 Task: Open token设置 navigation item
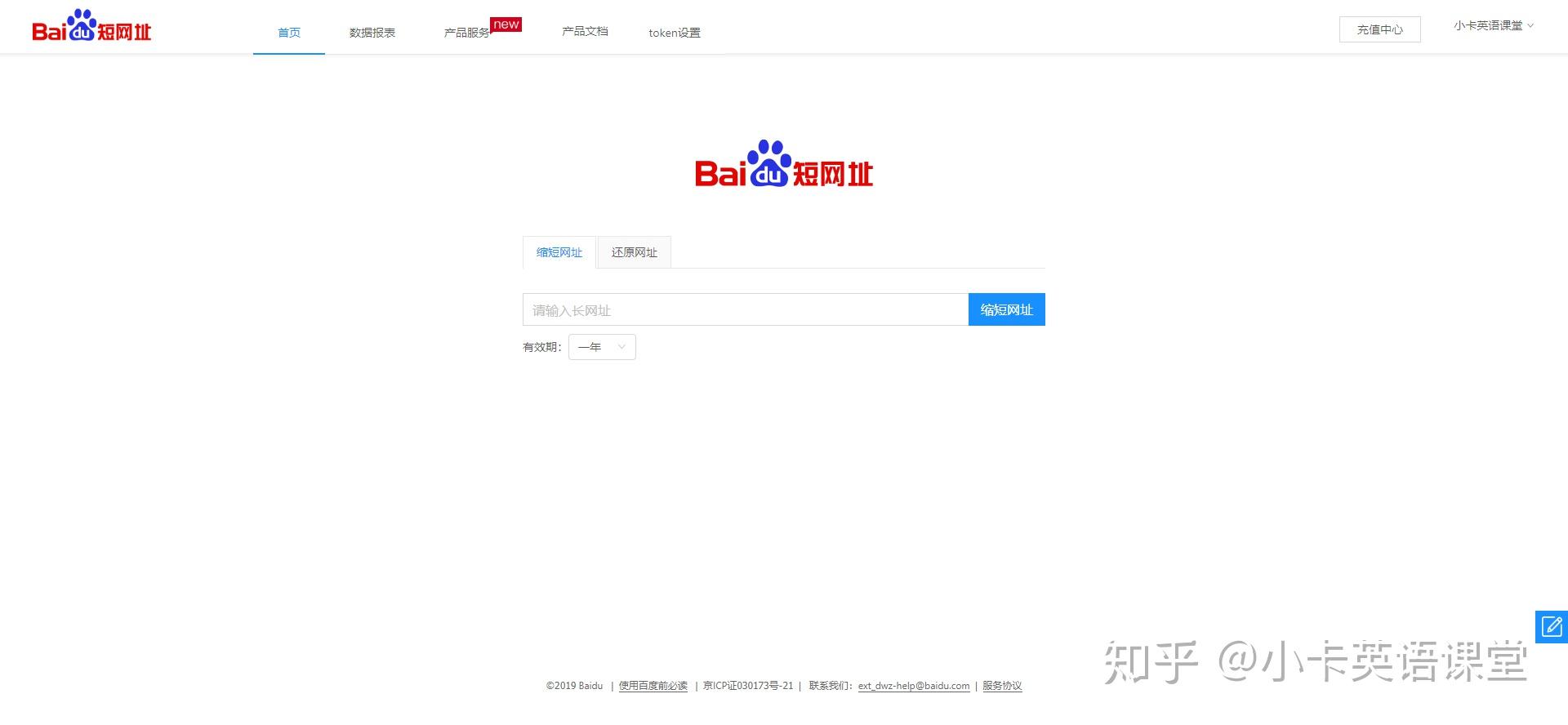(675, 33)
